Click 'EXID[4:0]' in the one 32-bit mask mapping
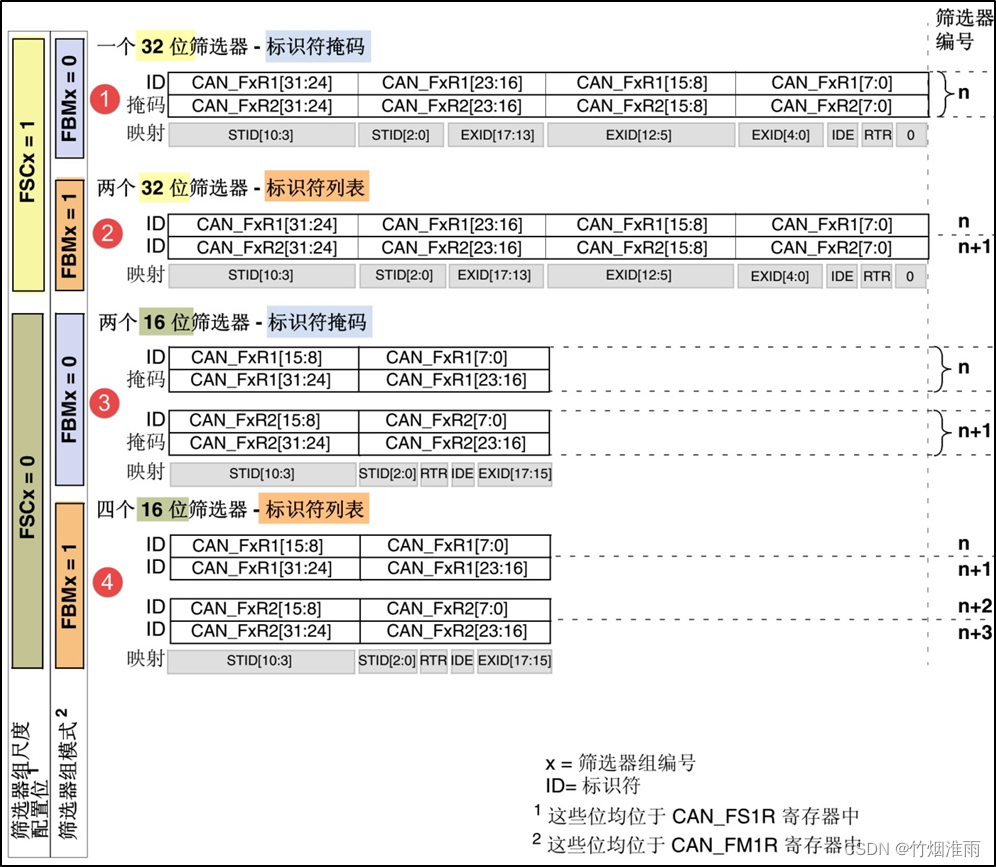The height and width of the screenshot is (867, 996). [x=781, y=135]
